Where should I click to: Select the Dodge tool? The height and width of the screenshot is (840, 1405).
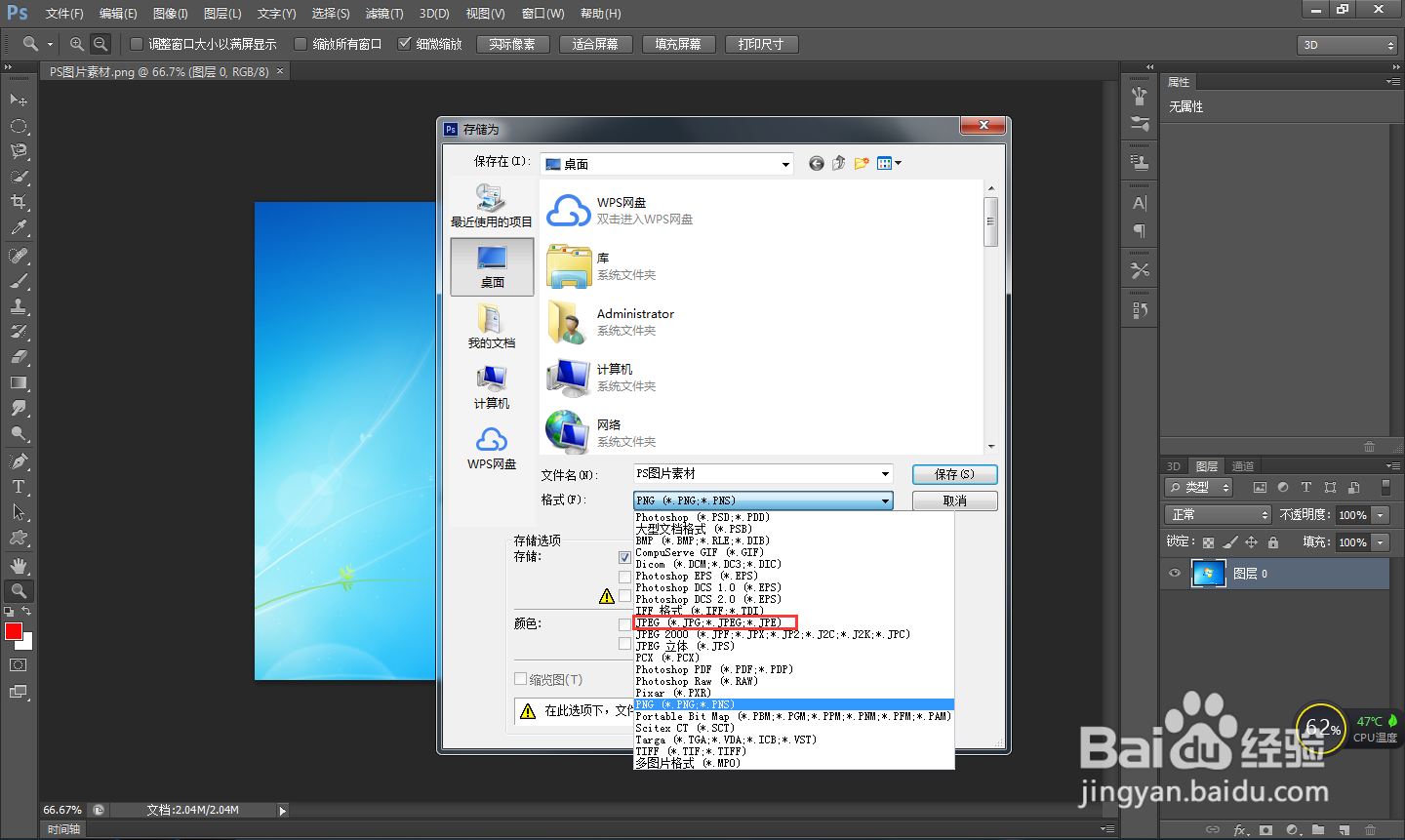(19, 433)
